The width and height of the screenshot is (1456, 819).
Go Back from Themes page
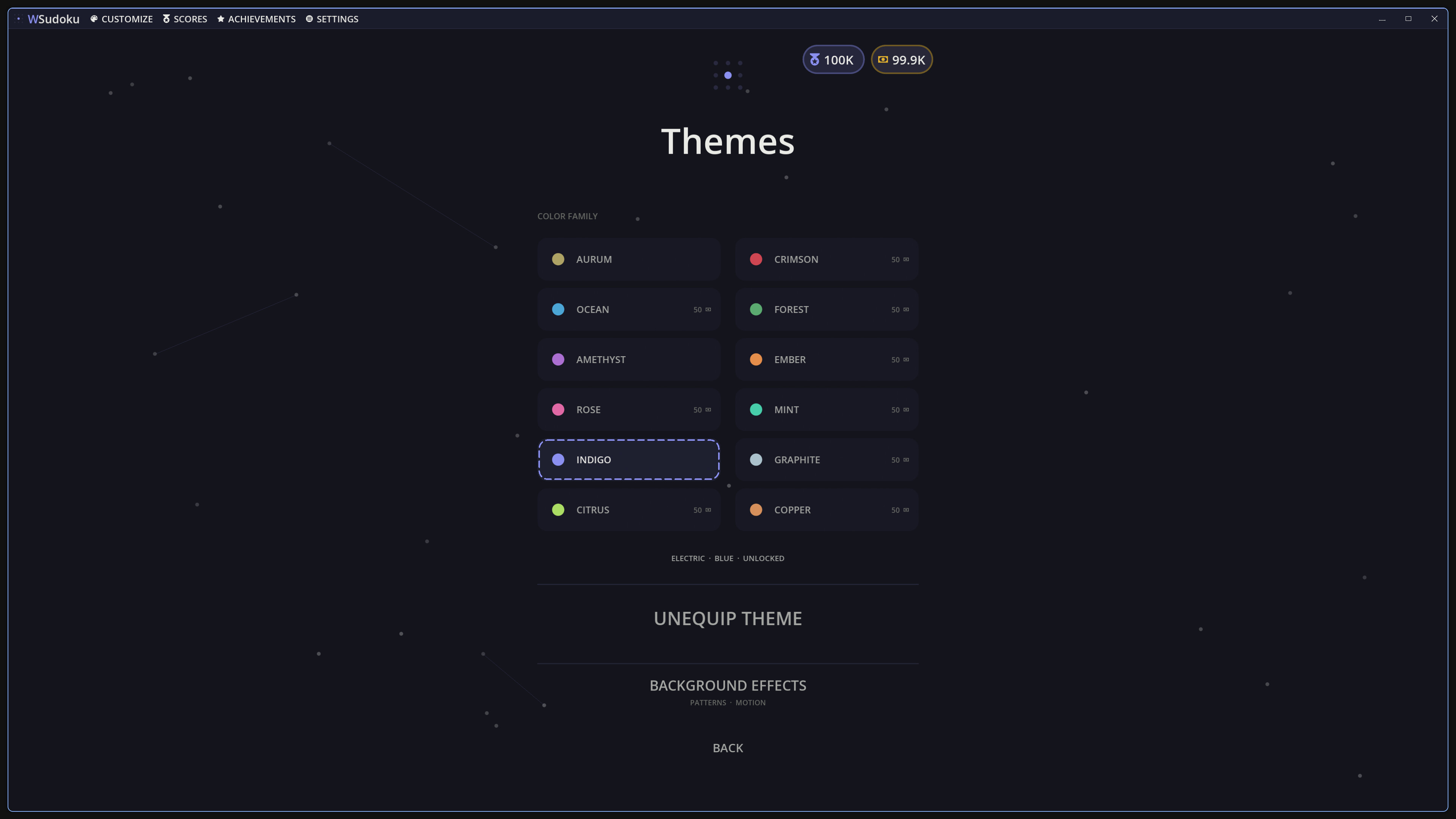[x=728, y=748]
